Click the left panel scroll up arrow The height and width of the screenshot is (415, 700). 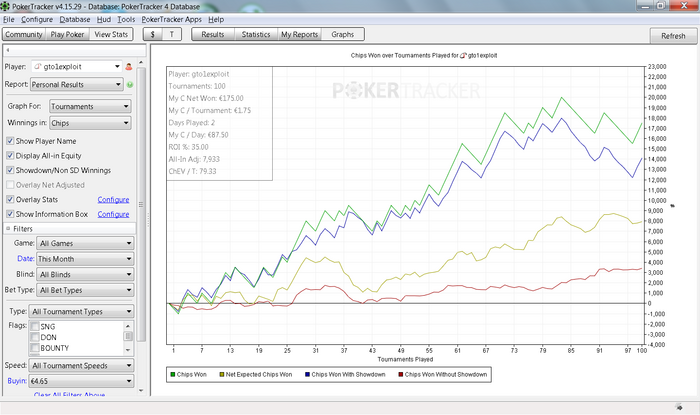pyautogui.click(x=141, y=62)
